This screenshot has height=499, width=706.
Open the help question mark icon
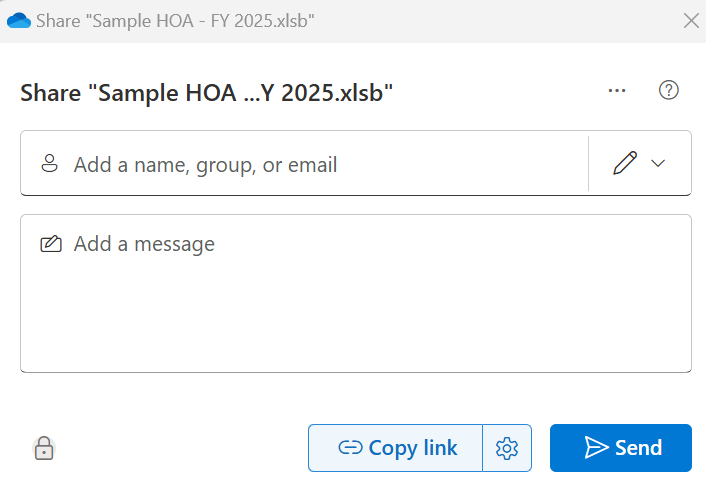668,91
